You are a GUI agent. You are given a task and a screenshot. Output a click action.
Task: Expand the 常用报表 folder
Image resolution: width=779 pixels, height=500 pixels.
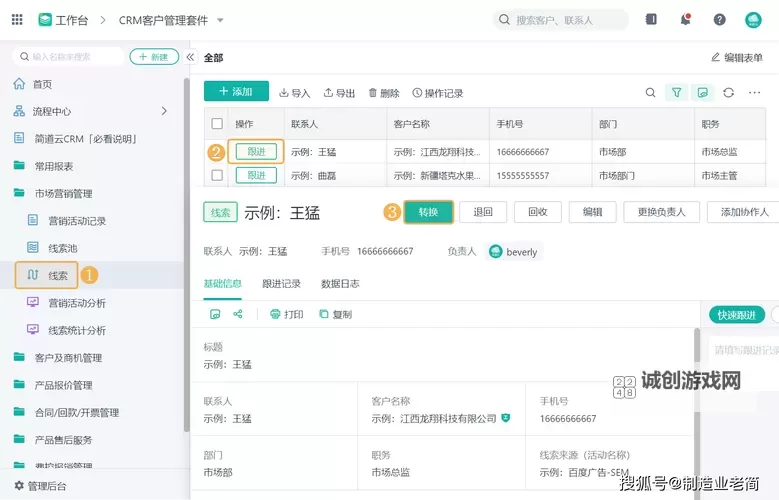point(53,166)
